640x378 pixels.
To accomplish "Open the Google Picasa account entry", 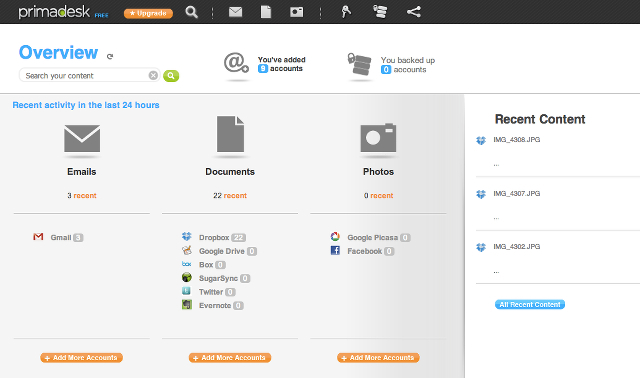I will (379, 238).
